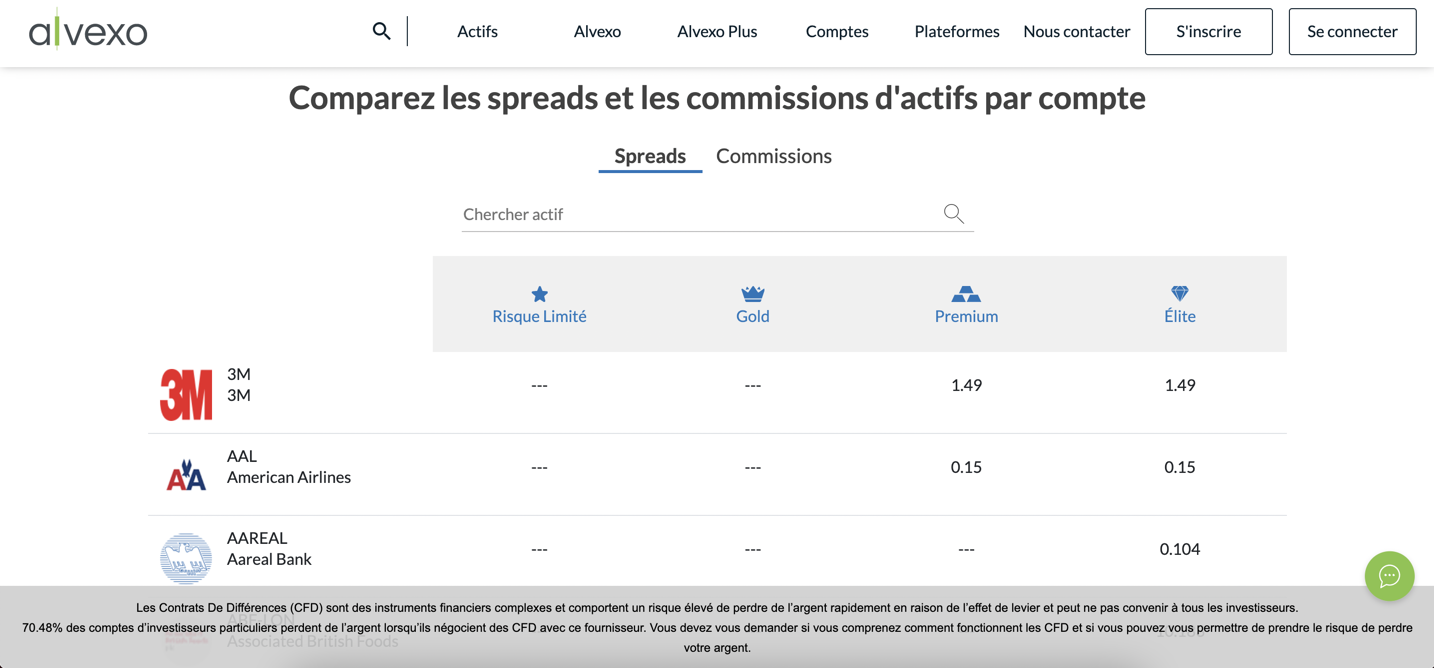Select the Spreads tab
This screenshot has width=1435, height=668.
click(x=650, y=156)
